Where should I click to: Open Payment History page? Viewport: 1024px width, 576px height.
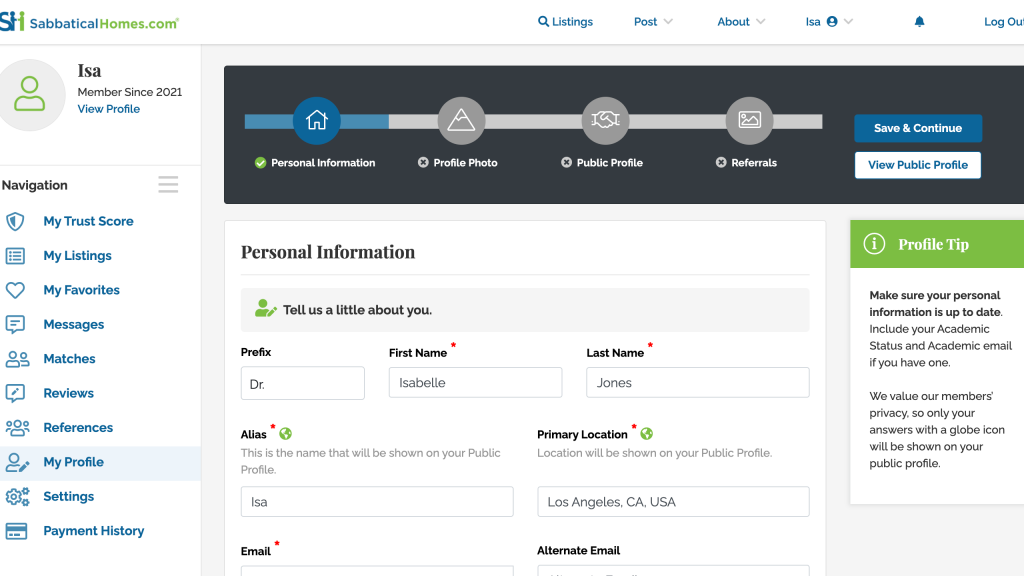pos(93,531)
